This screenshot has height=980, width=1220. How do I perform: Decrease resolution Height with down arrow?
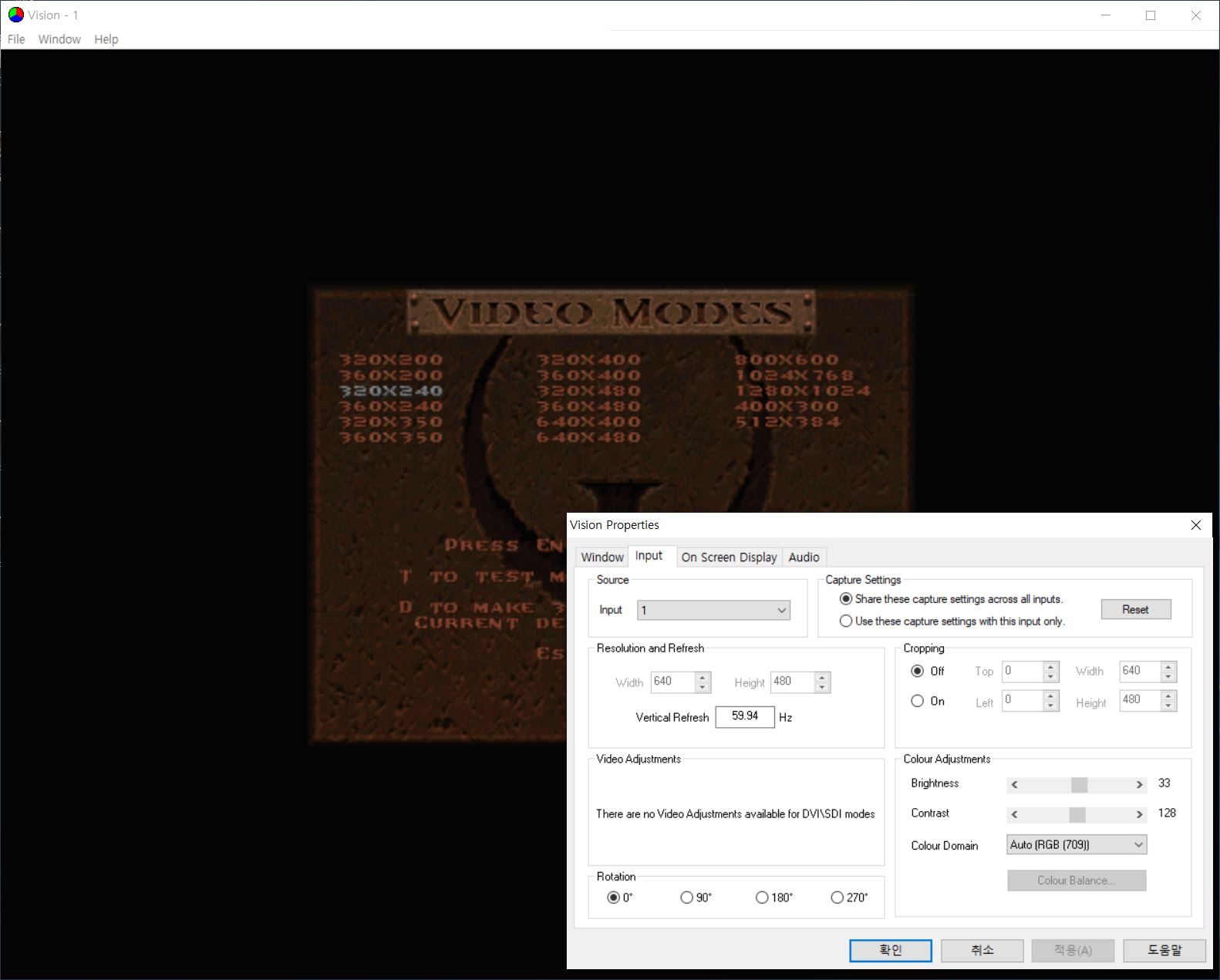click(x=822, y=687)
